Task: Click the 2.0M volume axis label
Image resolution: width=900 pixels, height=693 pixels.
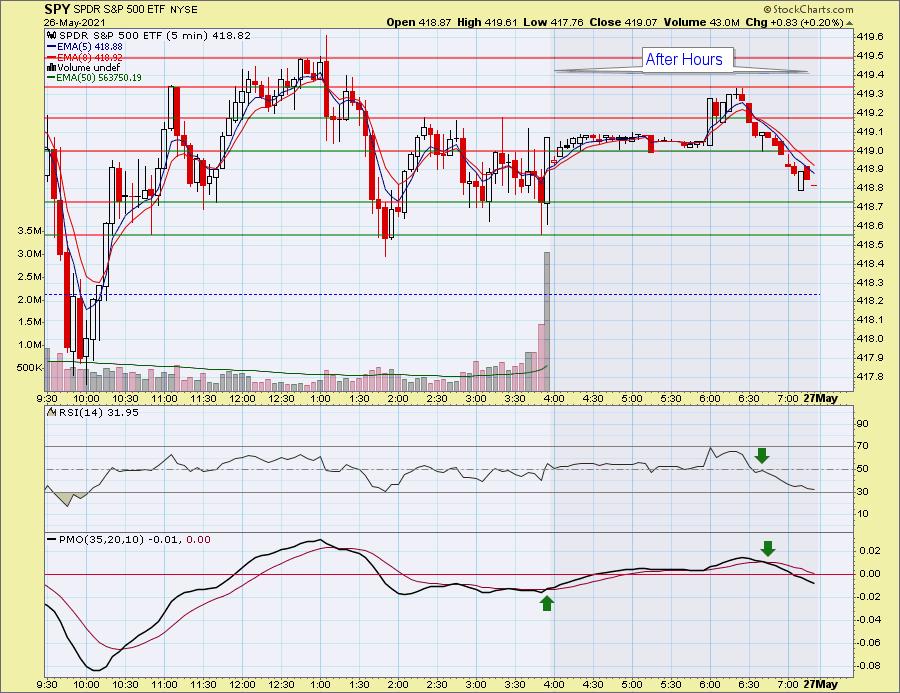Action: [x=30, y=299]
